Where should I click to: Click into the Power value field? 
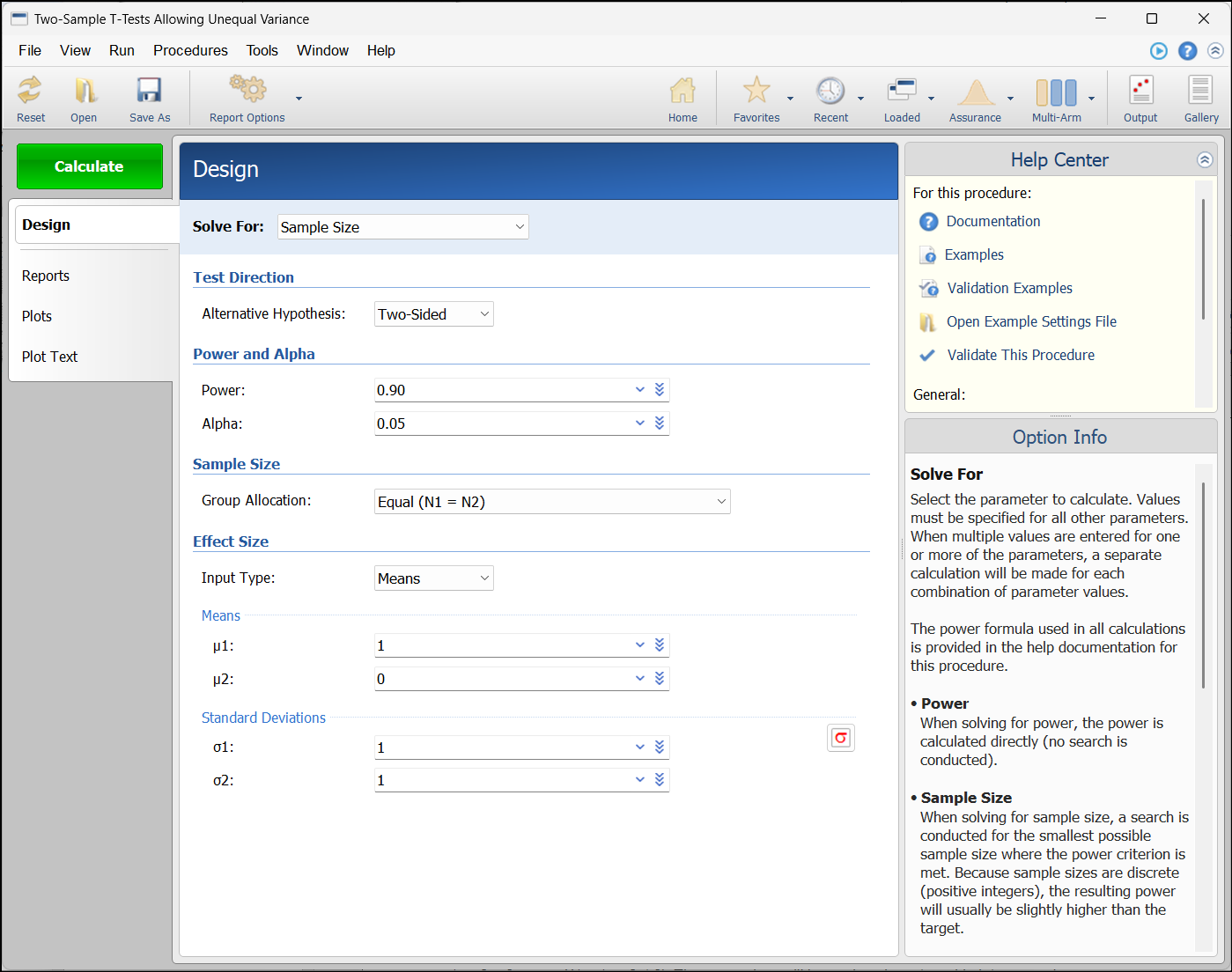(x=502, y=391)
